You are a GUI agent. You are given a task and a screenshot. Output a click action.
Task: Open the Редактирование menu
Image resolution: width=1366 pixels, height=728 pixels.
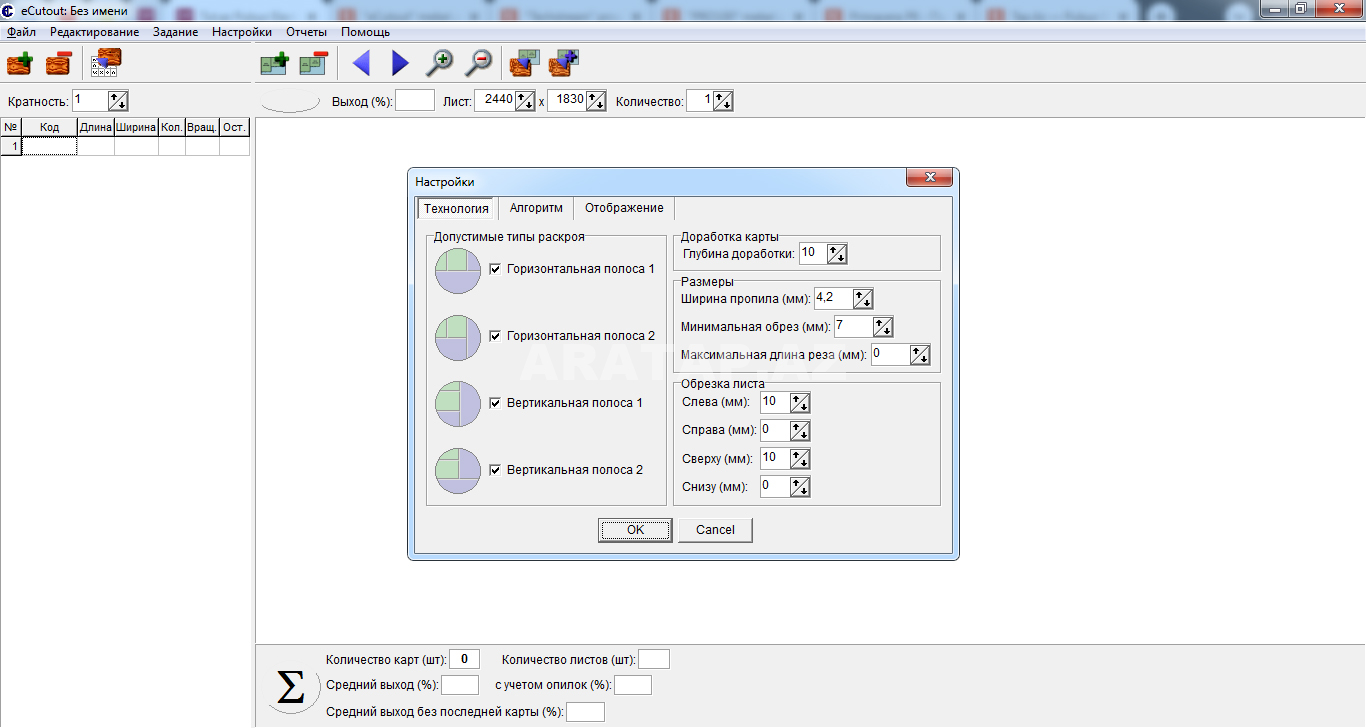click(x=94, y=32)
